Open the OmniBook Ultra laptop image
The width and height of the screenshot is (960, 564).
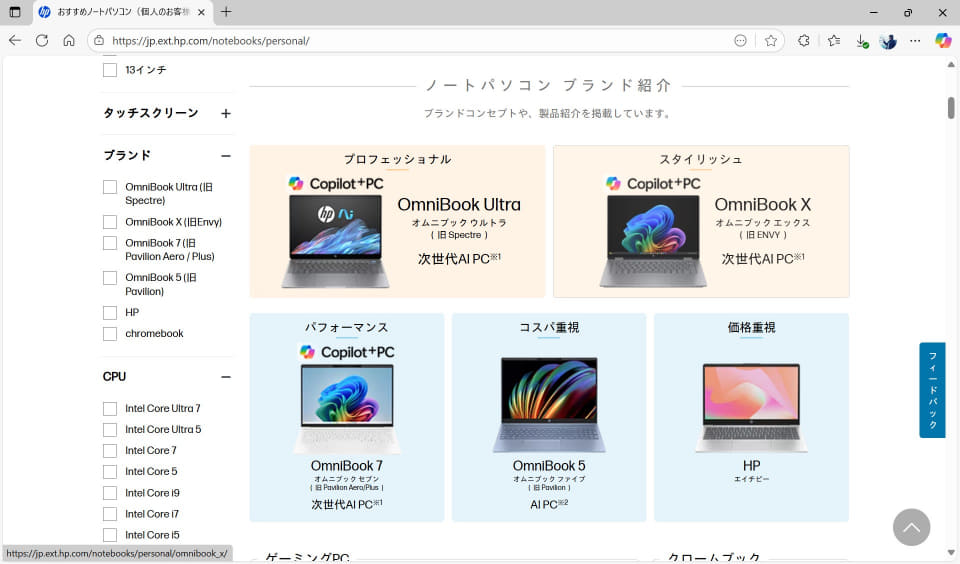pyautogui.click(x=335, y=241)
